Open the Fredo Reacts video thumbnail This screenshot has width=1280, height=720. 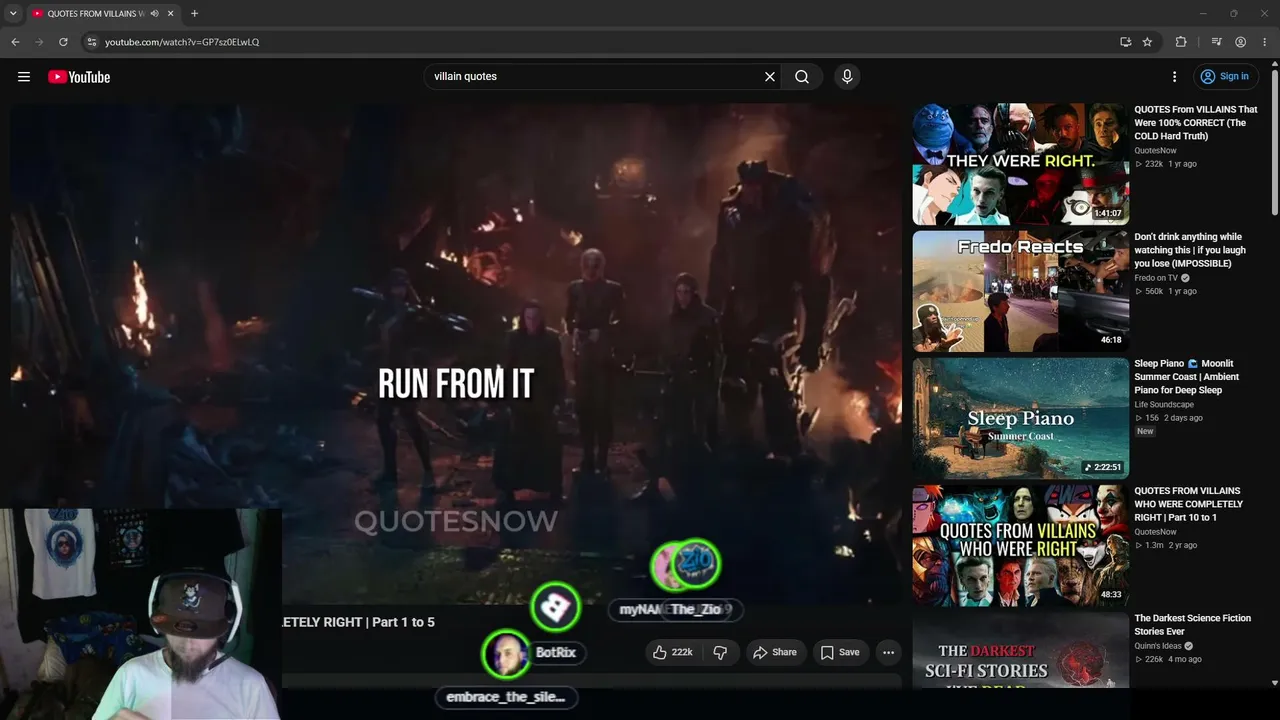coord(1020,291)
